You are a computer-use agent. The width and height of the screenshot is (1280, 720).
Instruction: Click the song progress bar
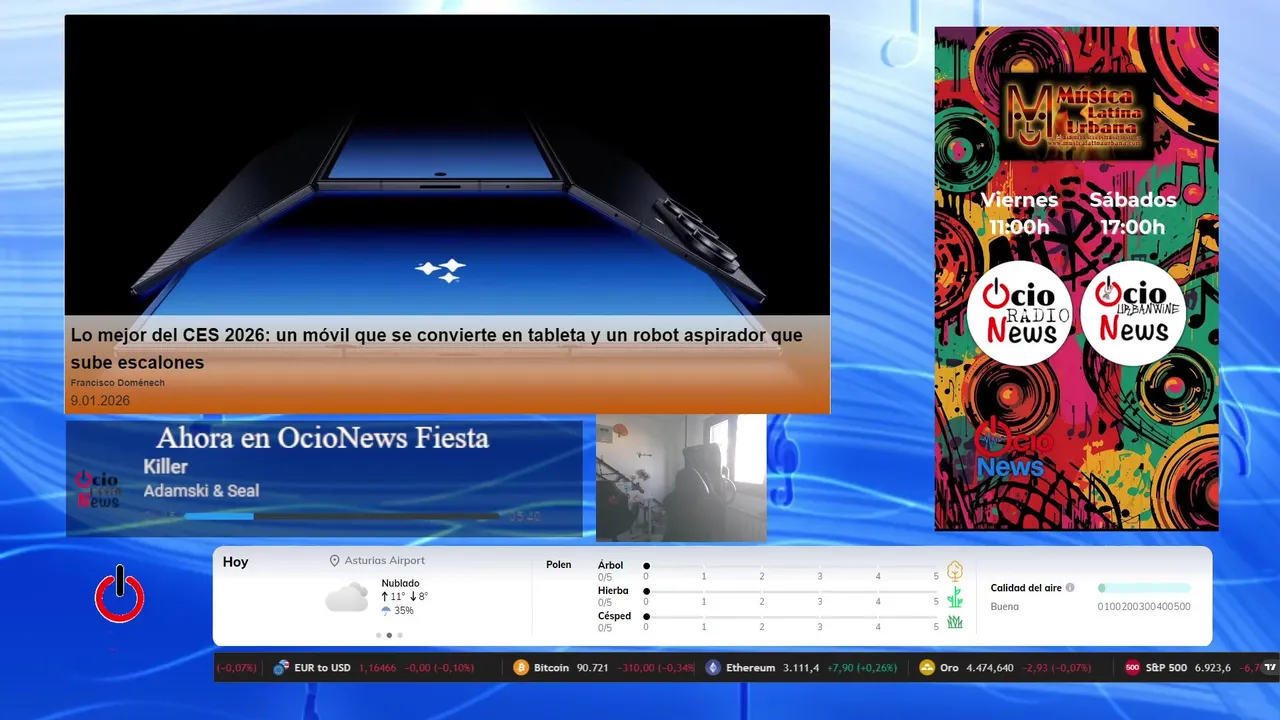coord(341,516)
